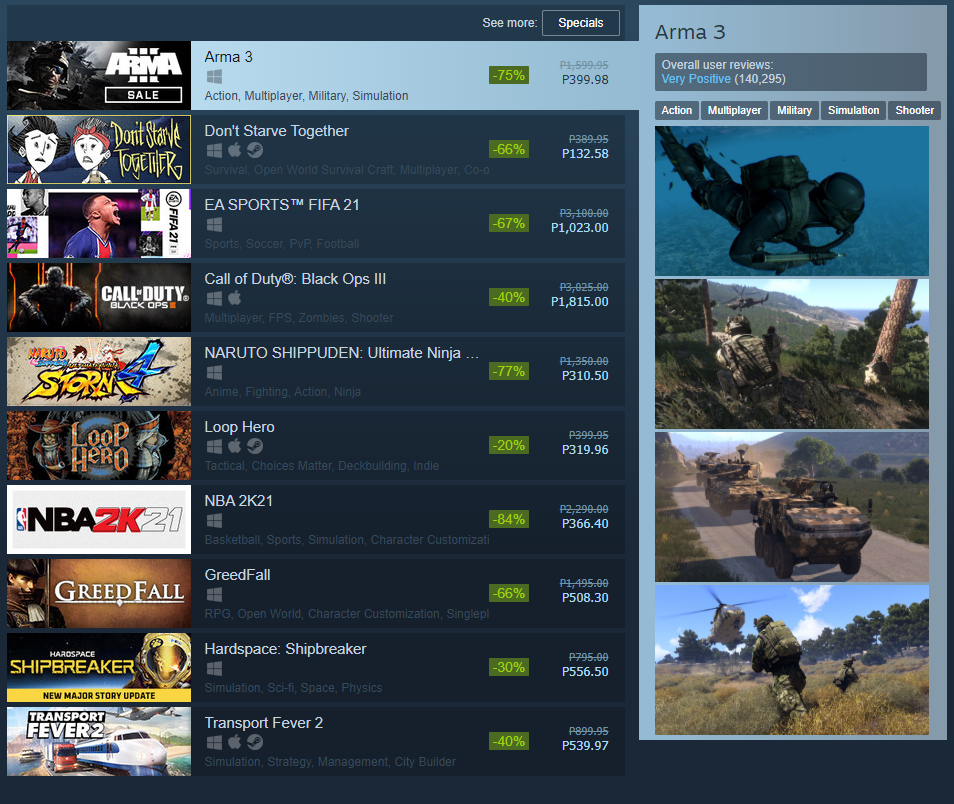The width and height of the screenshot is (954, 804).
Task: View the armored vehicle convoy screenshot
Action: tap(792, 507)
